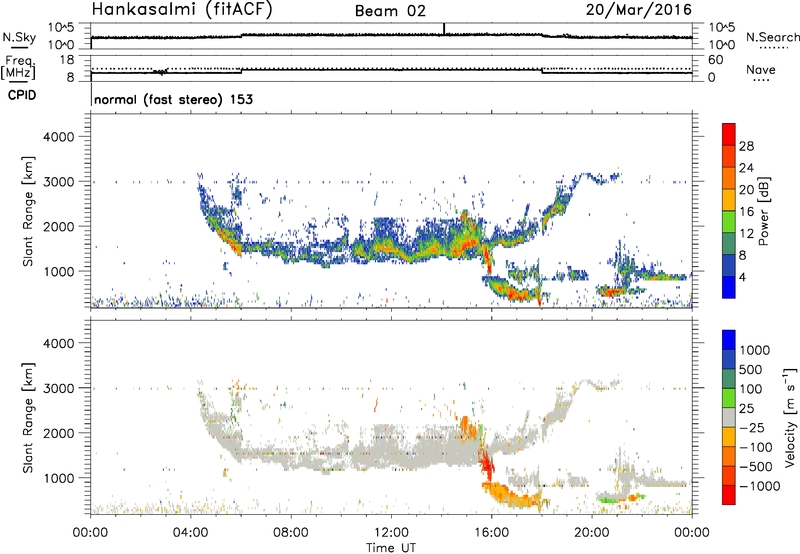Viewport: 800px width, 554px height.
Task: Click the 20 label on the power colorbar
Action: [746, 190]
